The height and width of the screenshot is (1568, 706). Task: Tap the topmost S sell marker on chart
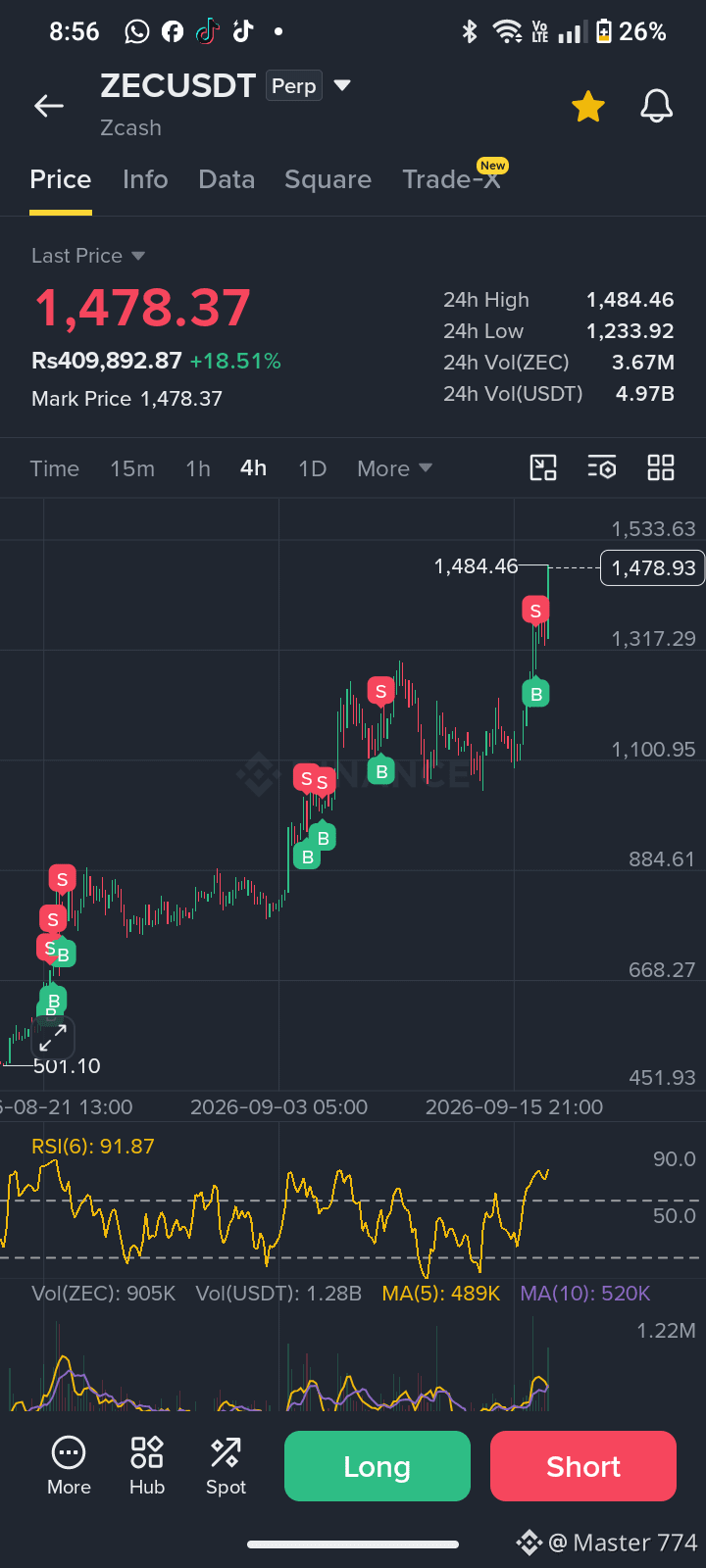coord(535,611)
